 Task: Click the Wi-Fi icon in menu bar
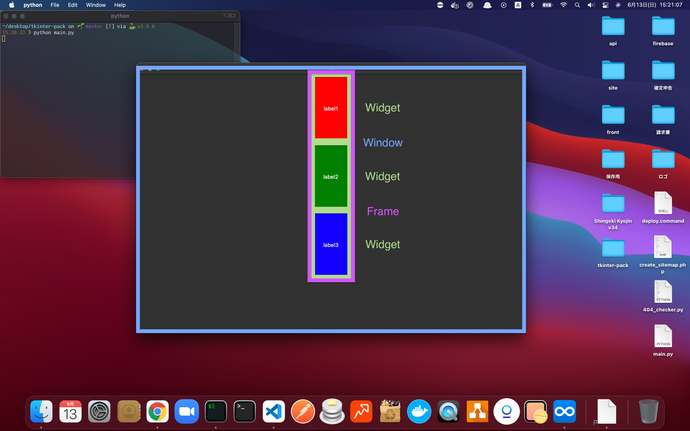point(563,5)
